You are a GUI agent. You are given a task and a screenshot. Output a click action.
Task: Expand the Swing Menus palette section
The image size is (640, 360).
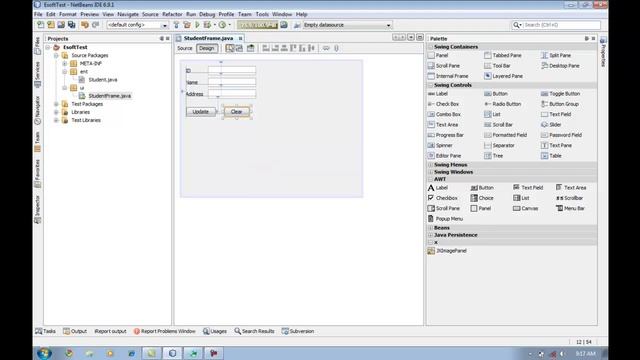click(x=430, y=165)
